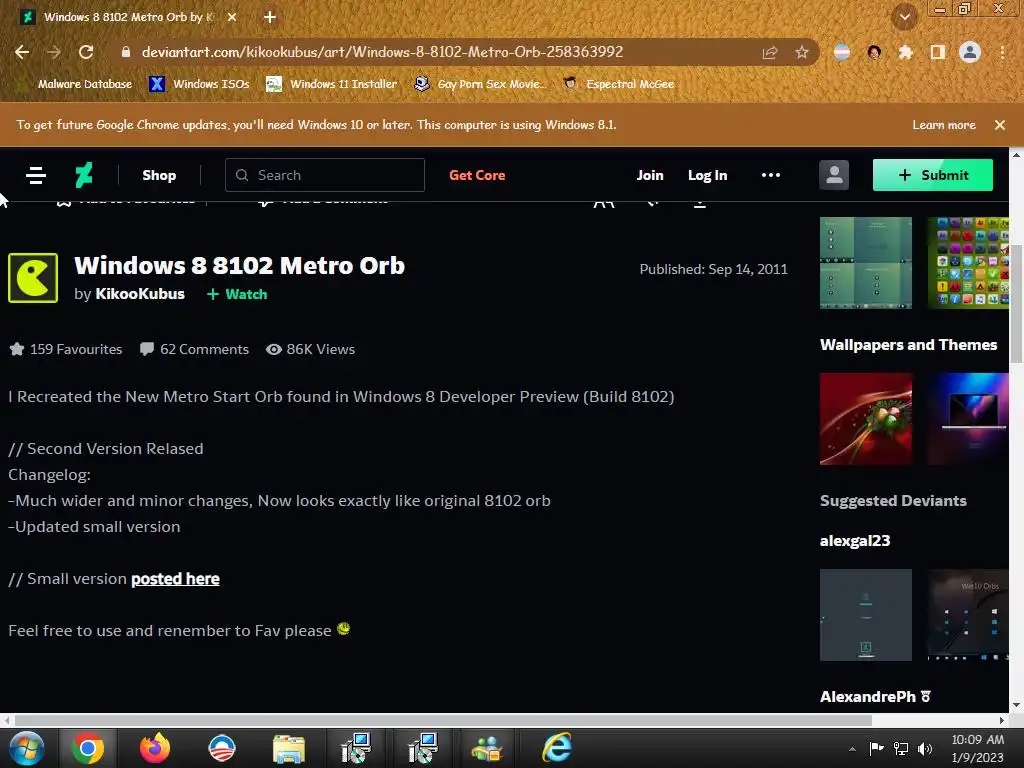The height and width of the screenshot is (768, 1024).
Task: Open the Shop section
Action: (x=159, y=175)
